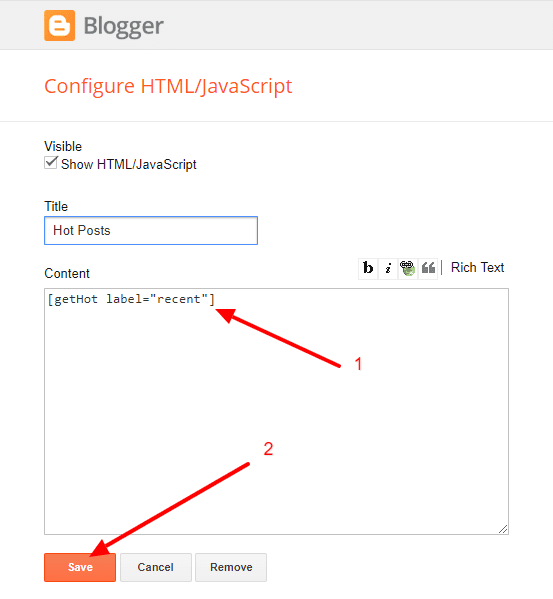553x599 pixels.
Task: Toggle italic formatting button
Action: [388, 268]
